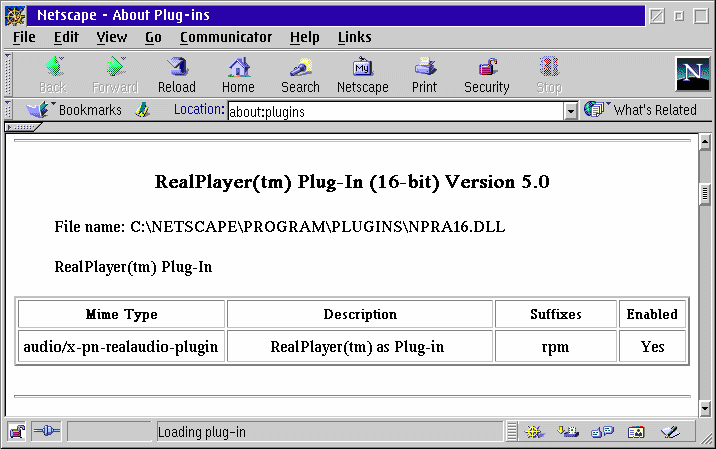
Task: Open My Netscape toolbar button
Action: point(363,75)
